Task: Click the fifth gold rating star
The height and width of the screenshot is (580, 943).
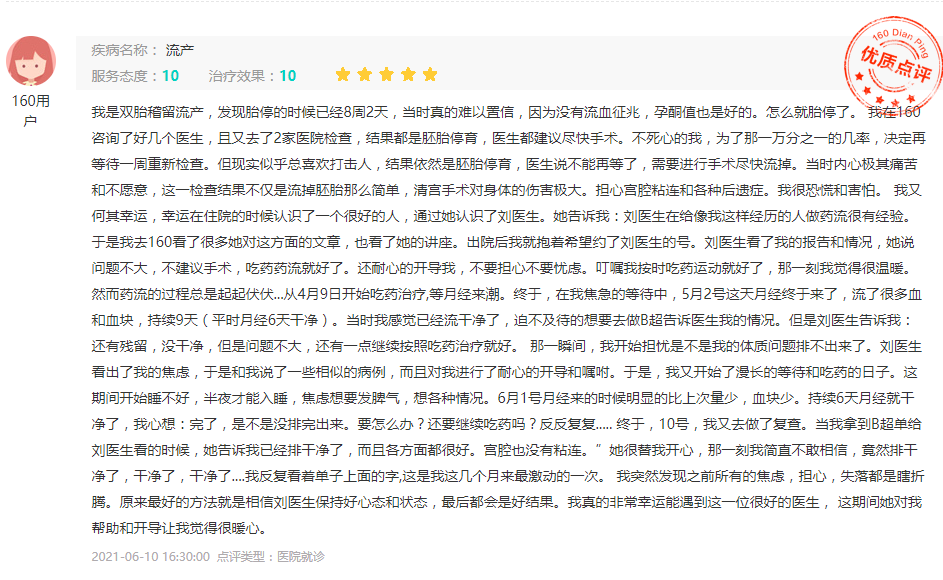Action: (x=430, y=75)
